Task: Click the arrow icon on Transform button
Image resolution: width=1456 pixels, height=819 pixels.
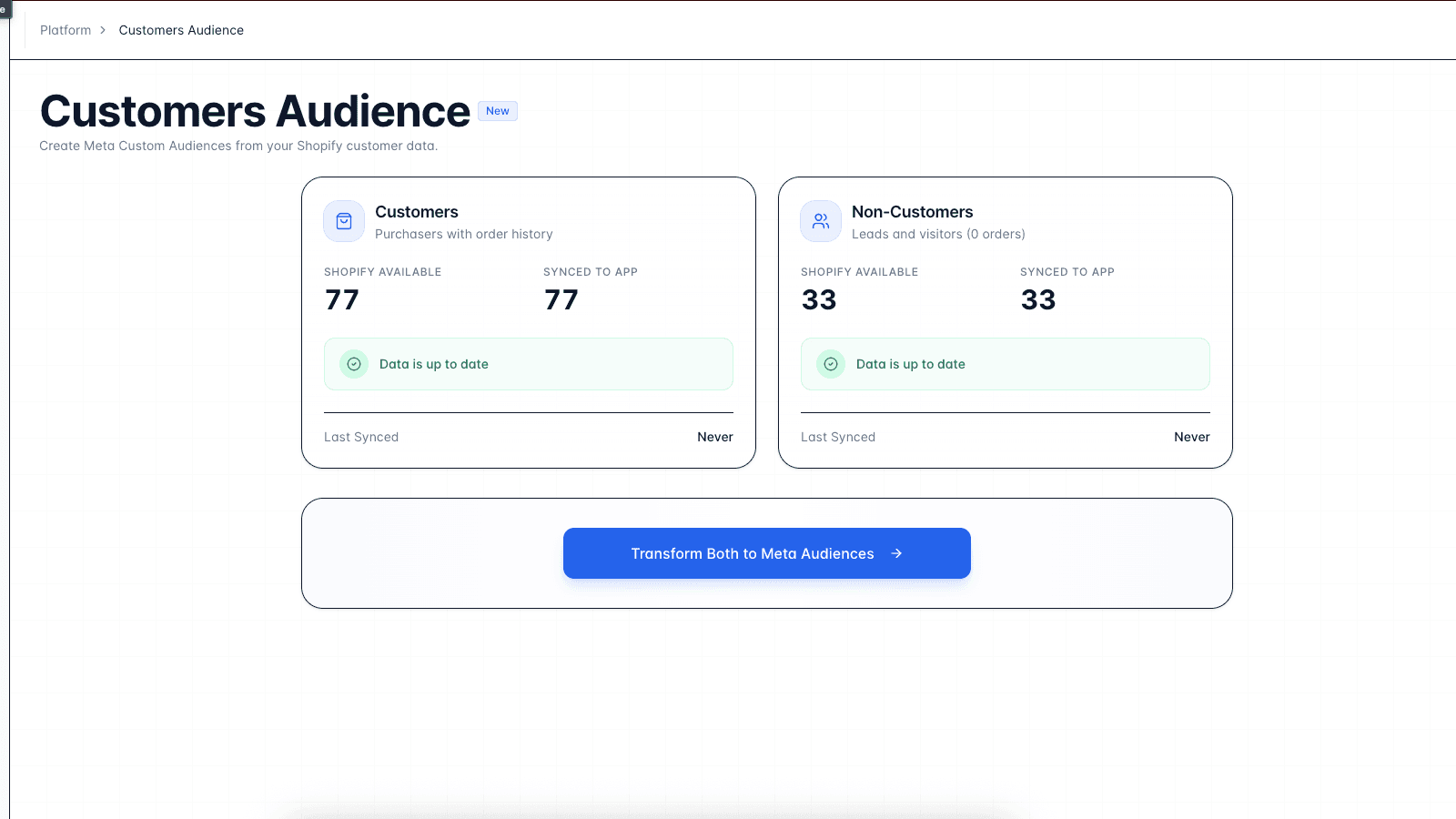Action: point(896,553)
